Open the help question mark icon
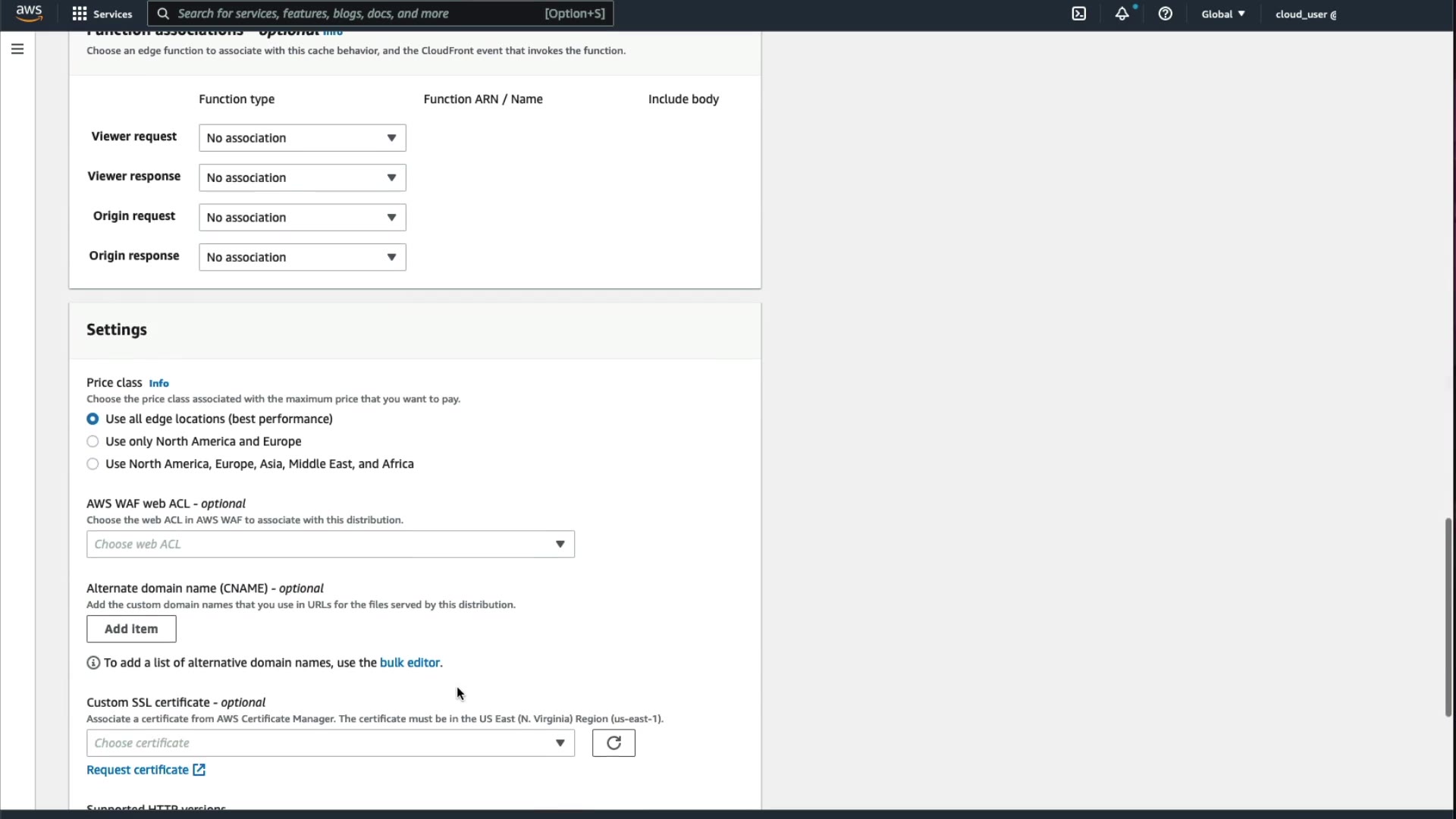 coord(1165,14)
